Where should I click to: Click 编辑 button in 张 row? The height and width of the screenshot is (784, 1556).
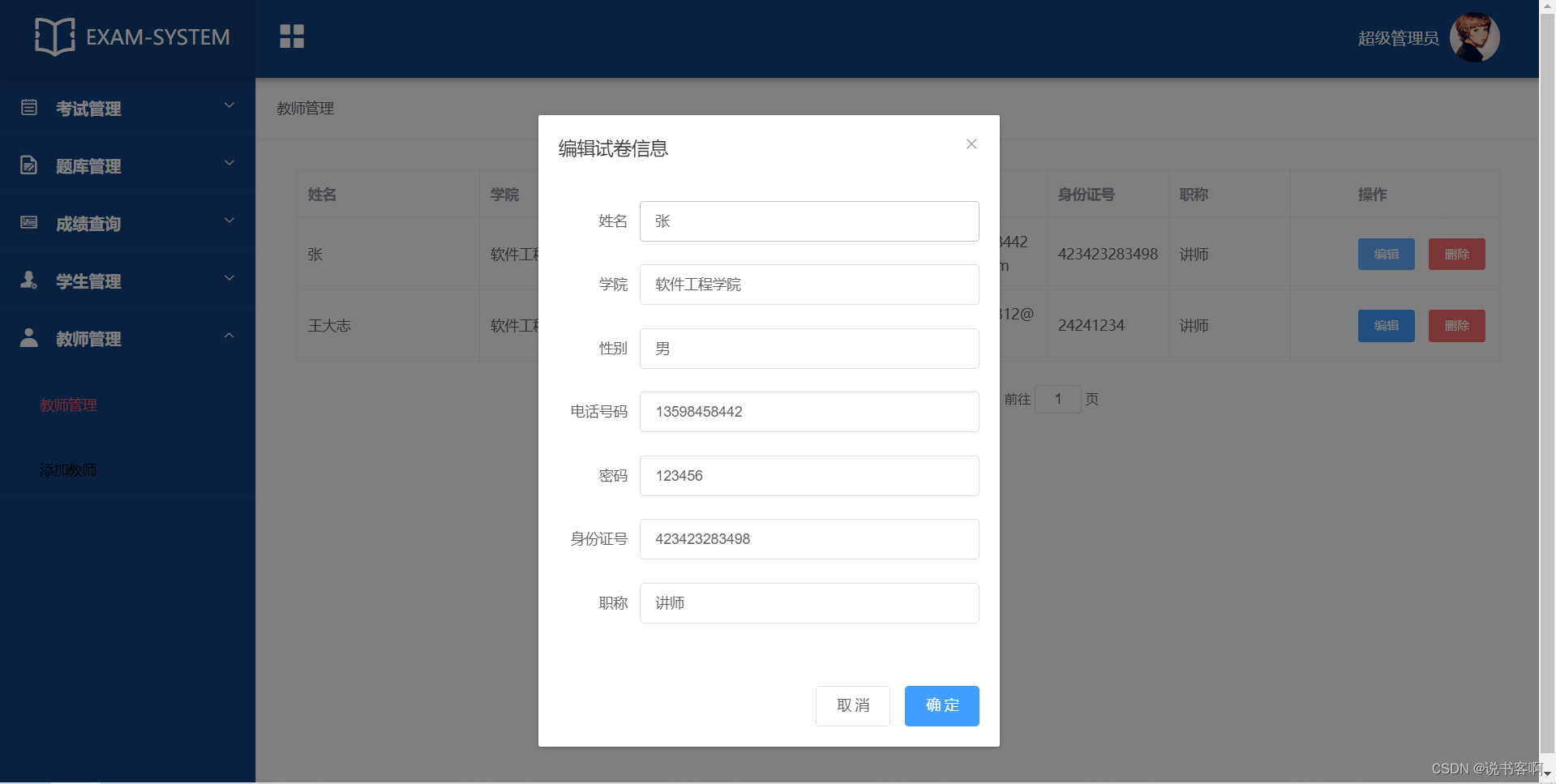coord(1387,254)
